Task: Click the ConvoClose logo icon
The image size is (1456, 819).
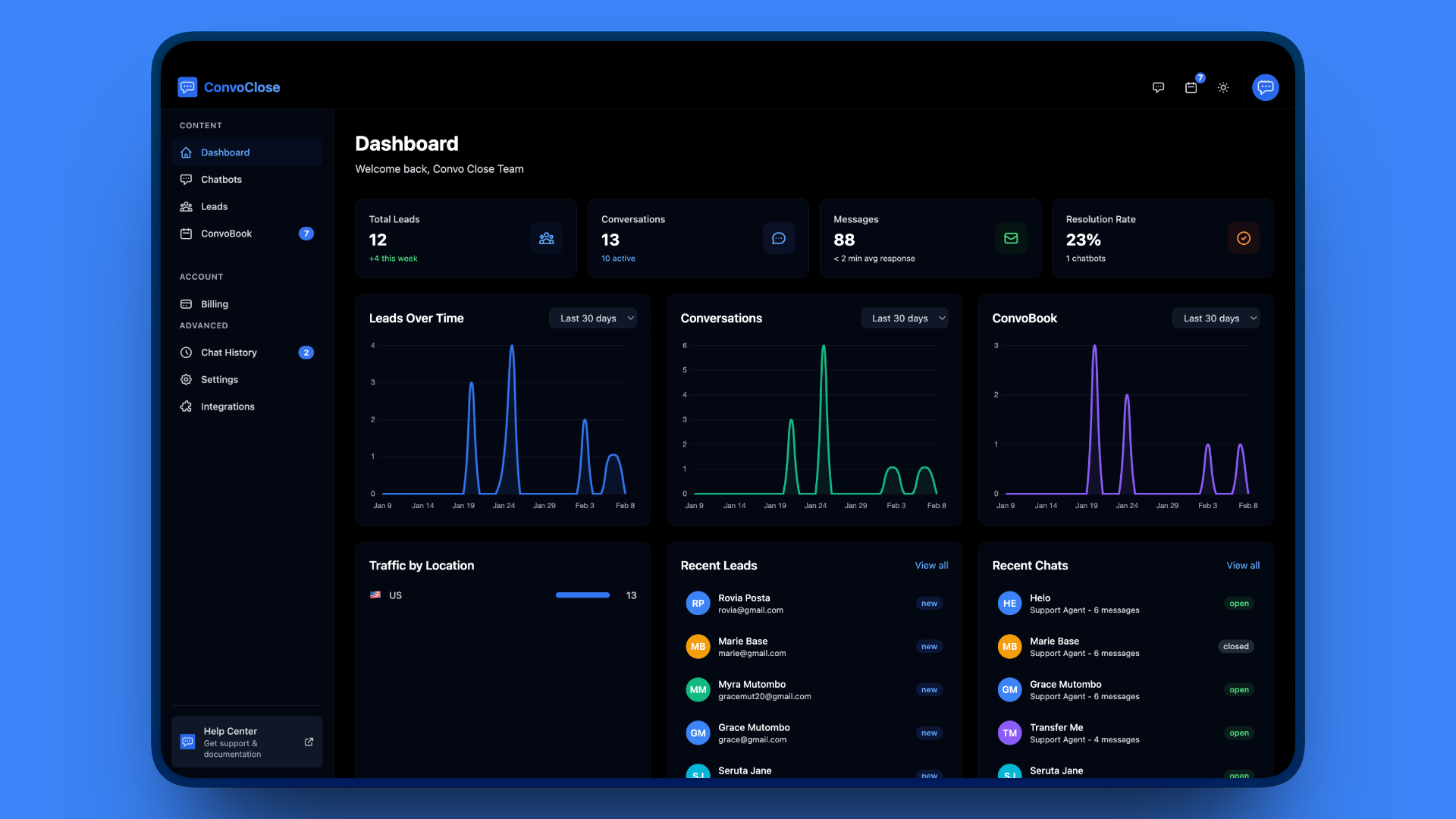Action: (187, 87)
